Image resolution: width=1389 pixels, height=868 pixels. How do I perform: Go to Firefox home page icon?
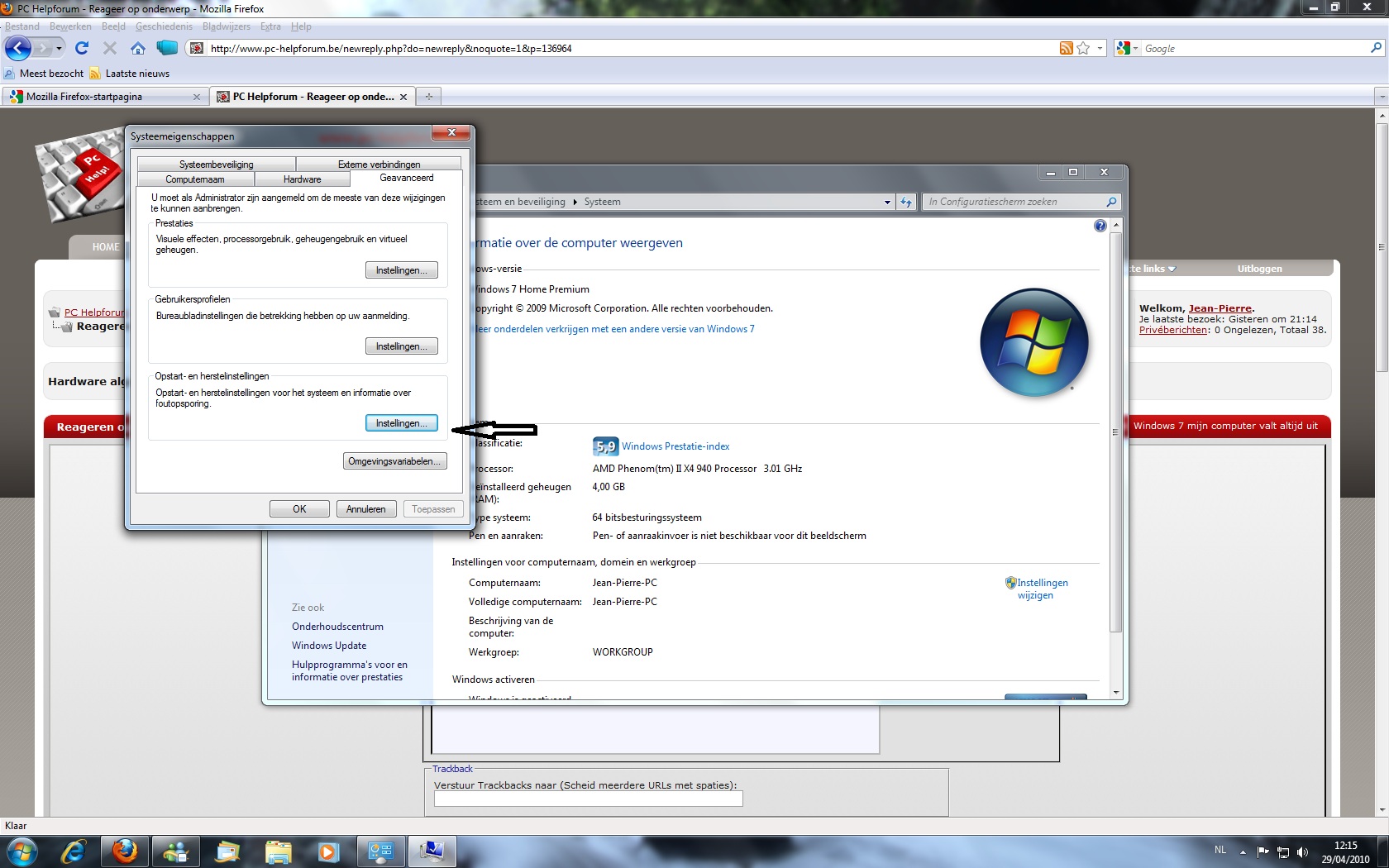(x=138, y=48)
